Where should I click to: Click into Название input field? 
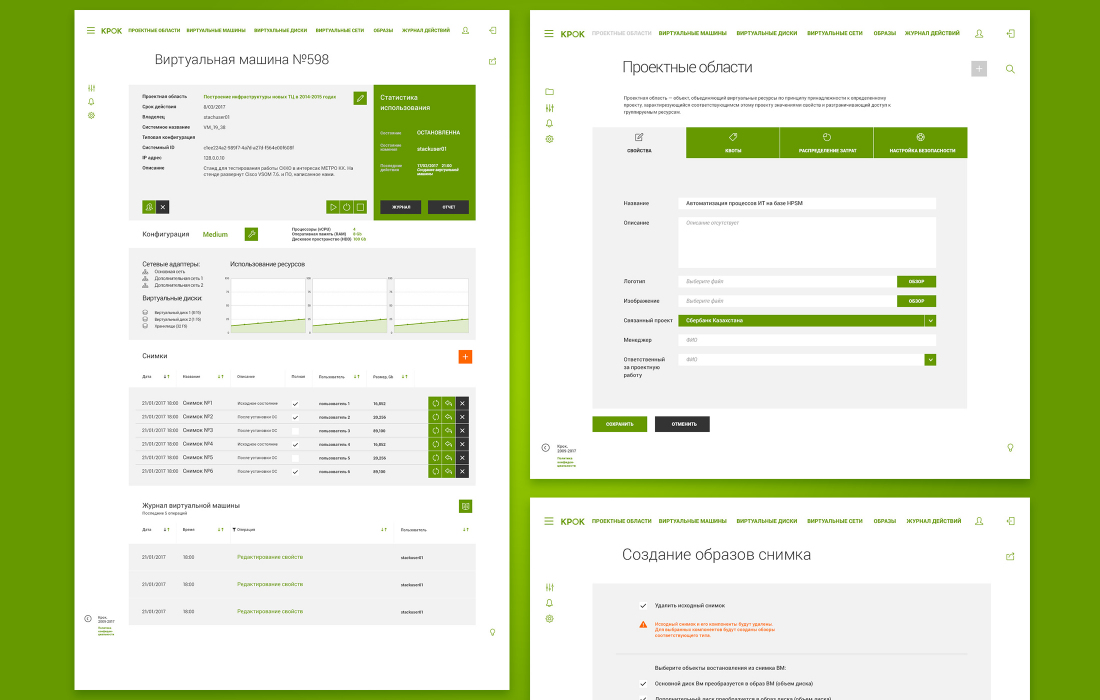(807, 203)
